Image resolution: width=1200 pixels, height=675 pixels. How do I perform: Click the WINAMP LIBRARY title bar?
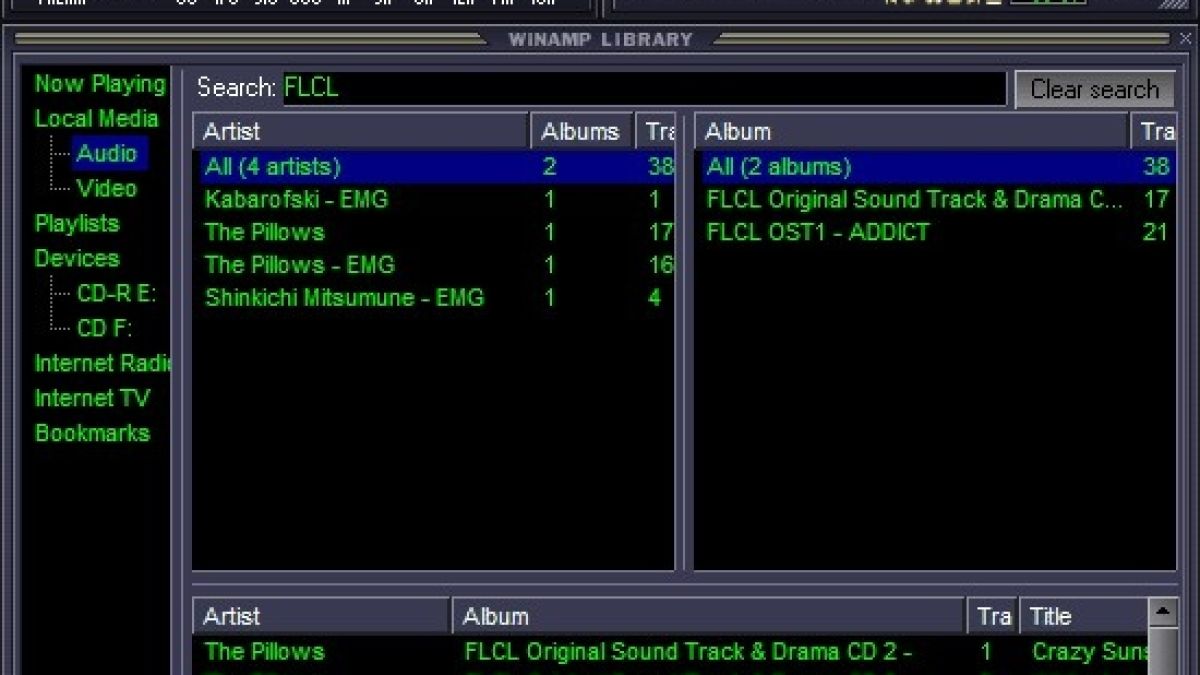click(x=600, y=39)
